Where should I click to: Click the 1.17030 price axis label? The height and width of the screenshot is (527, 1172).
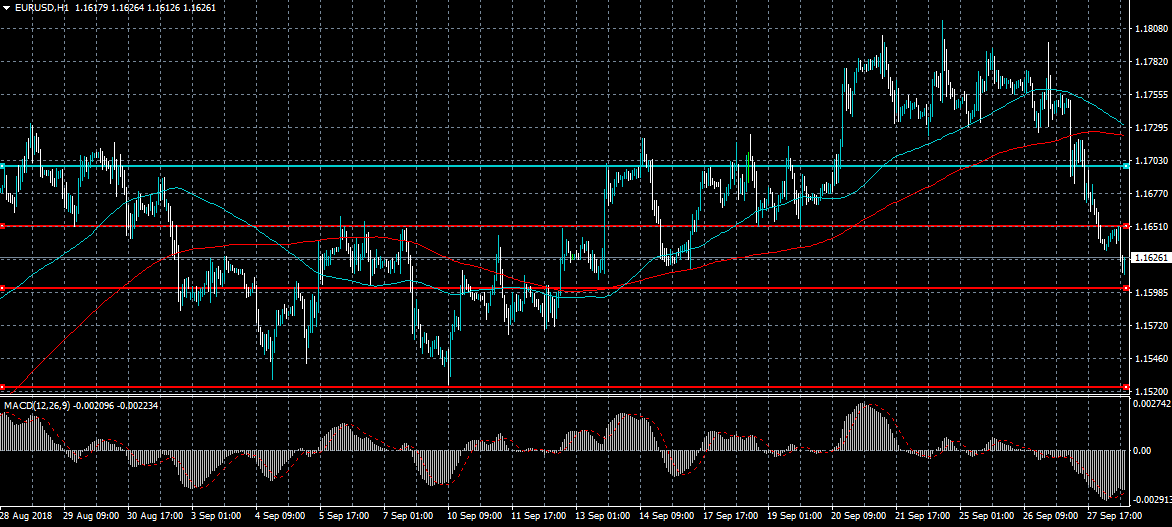point(1150,161)
